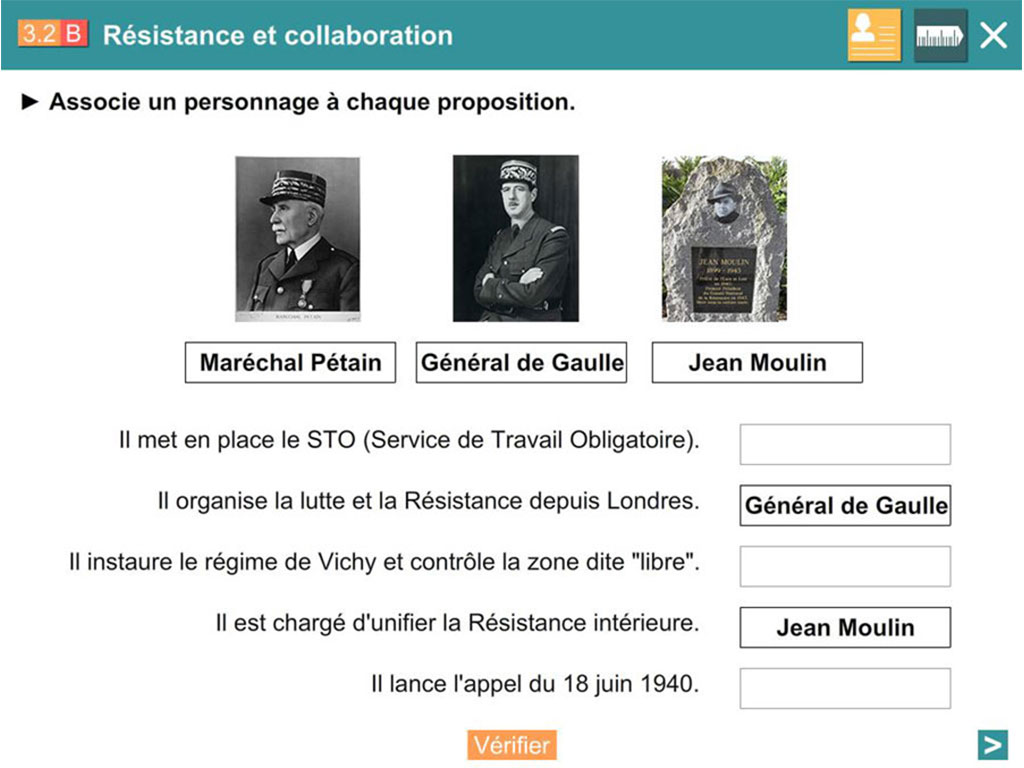Select the "Maréchal Pétain" name tile

click(x=290, y=362)
